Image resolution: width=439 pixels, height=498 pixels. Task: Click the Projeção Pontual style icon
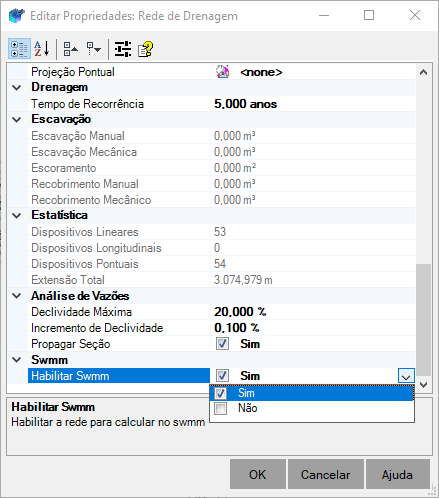pyautogui.click(x=222, y=72)
